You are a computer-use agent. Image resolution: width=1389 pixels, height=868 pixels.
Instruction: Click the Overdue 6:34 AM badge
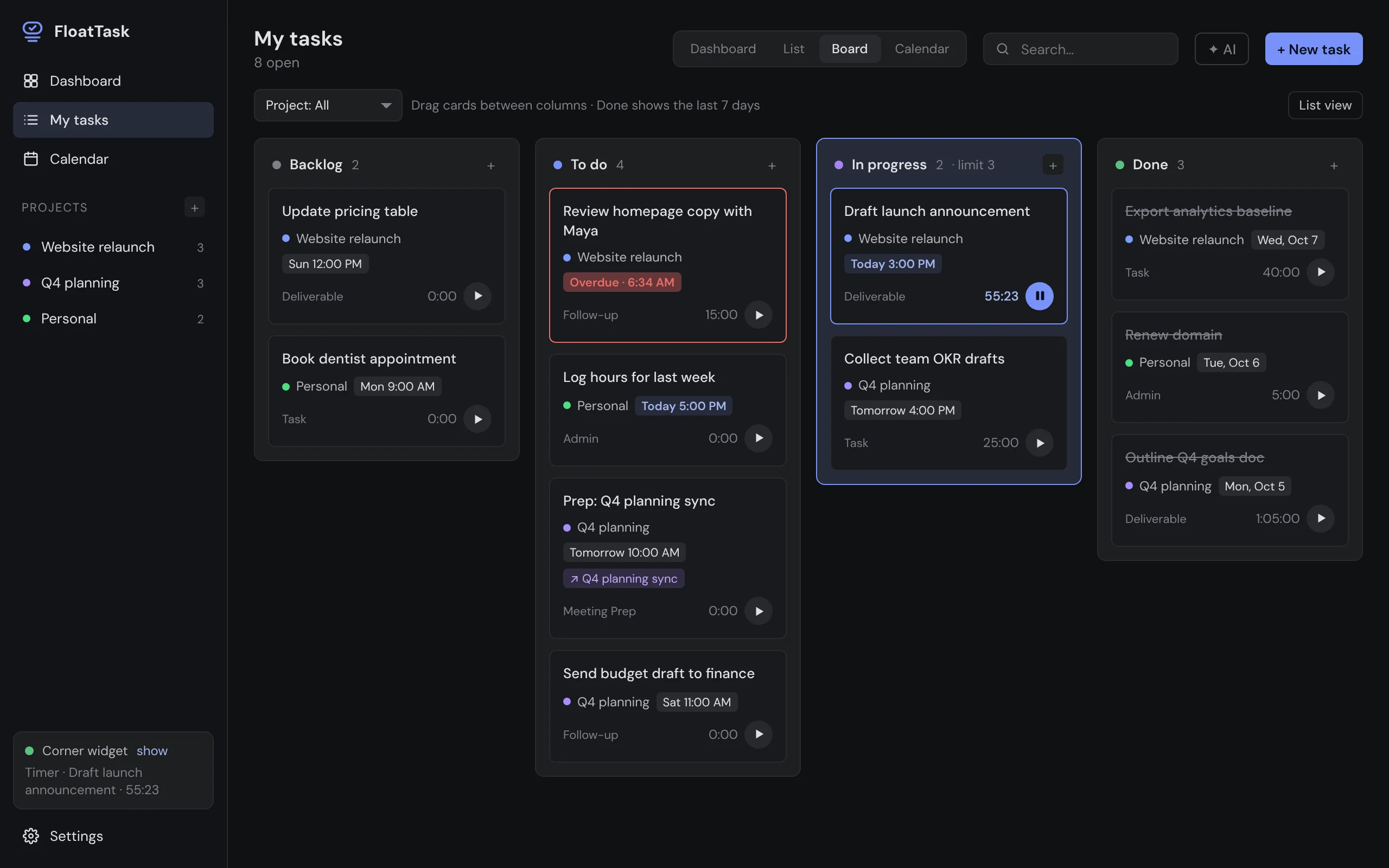(622, 283)
